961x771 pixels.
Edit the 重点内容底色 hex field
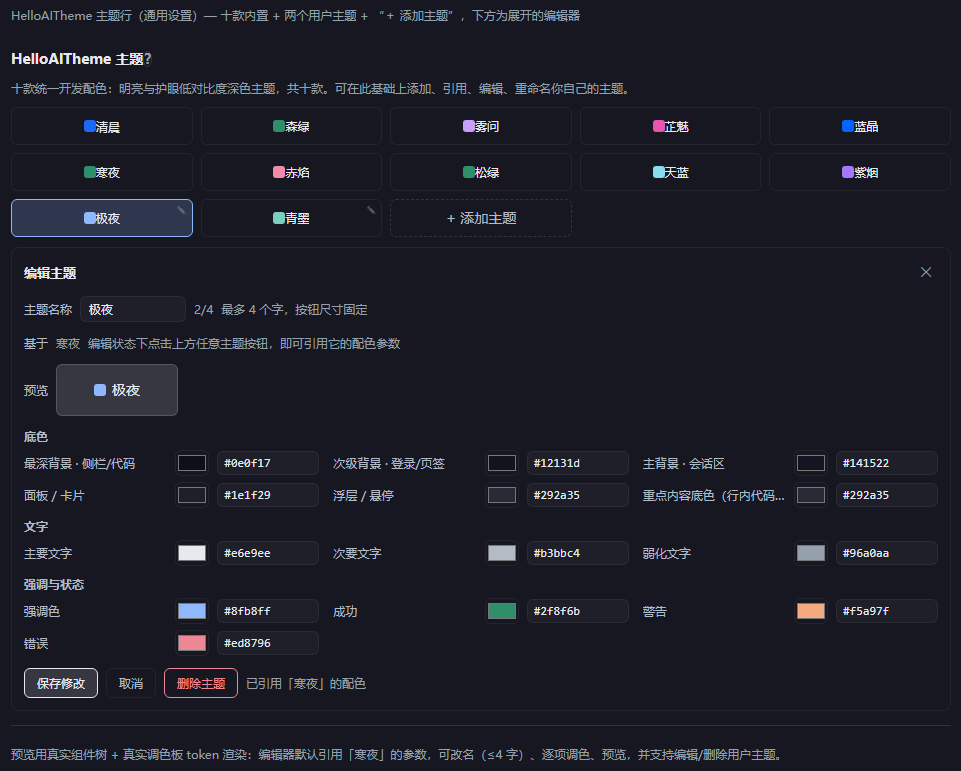pos(887,495)
